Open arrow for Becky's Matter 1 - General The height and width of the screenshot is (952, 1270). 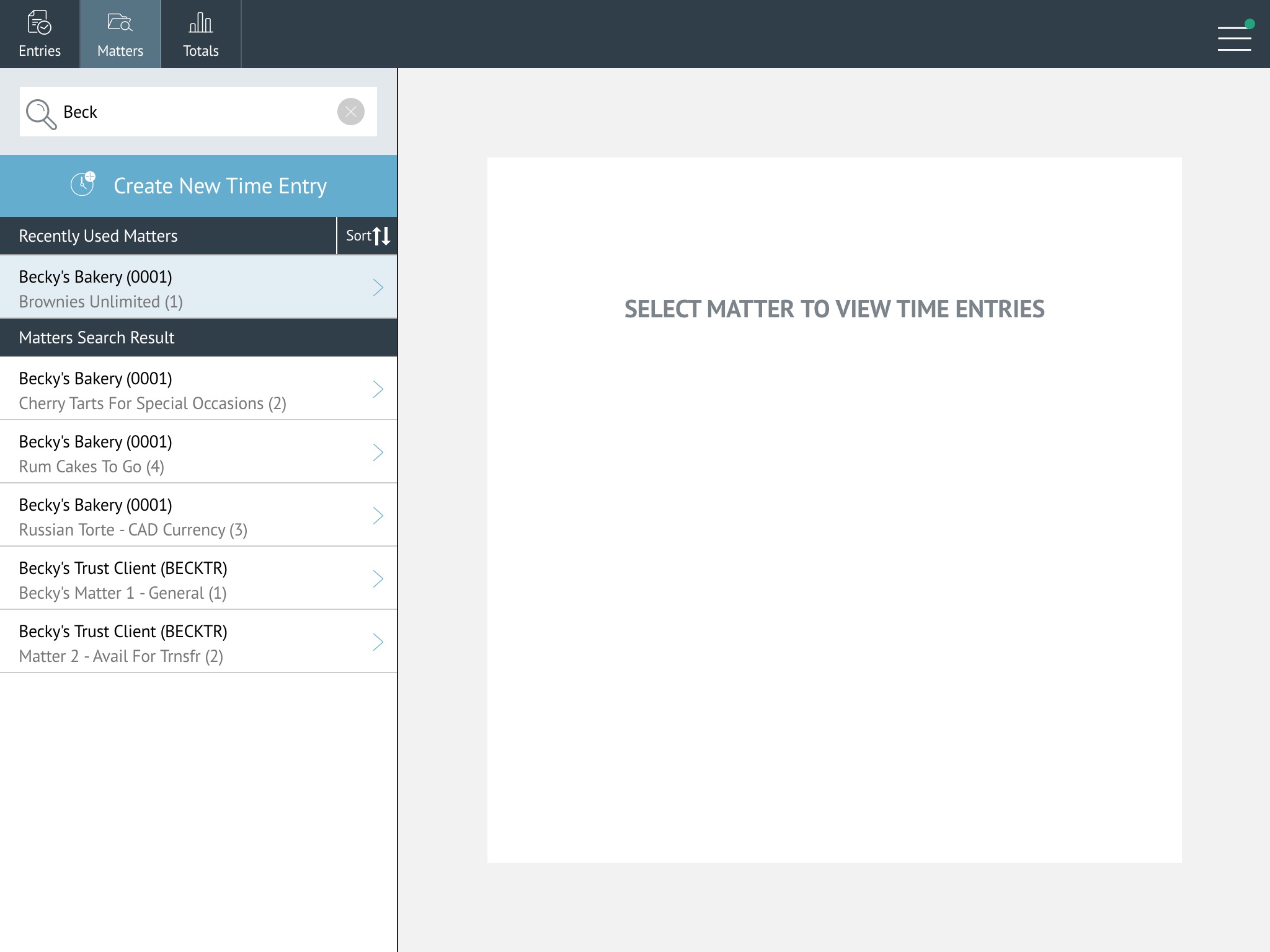point(378,579)
